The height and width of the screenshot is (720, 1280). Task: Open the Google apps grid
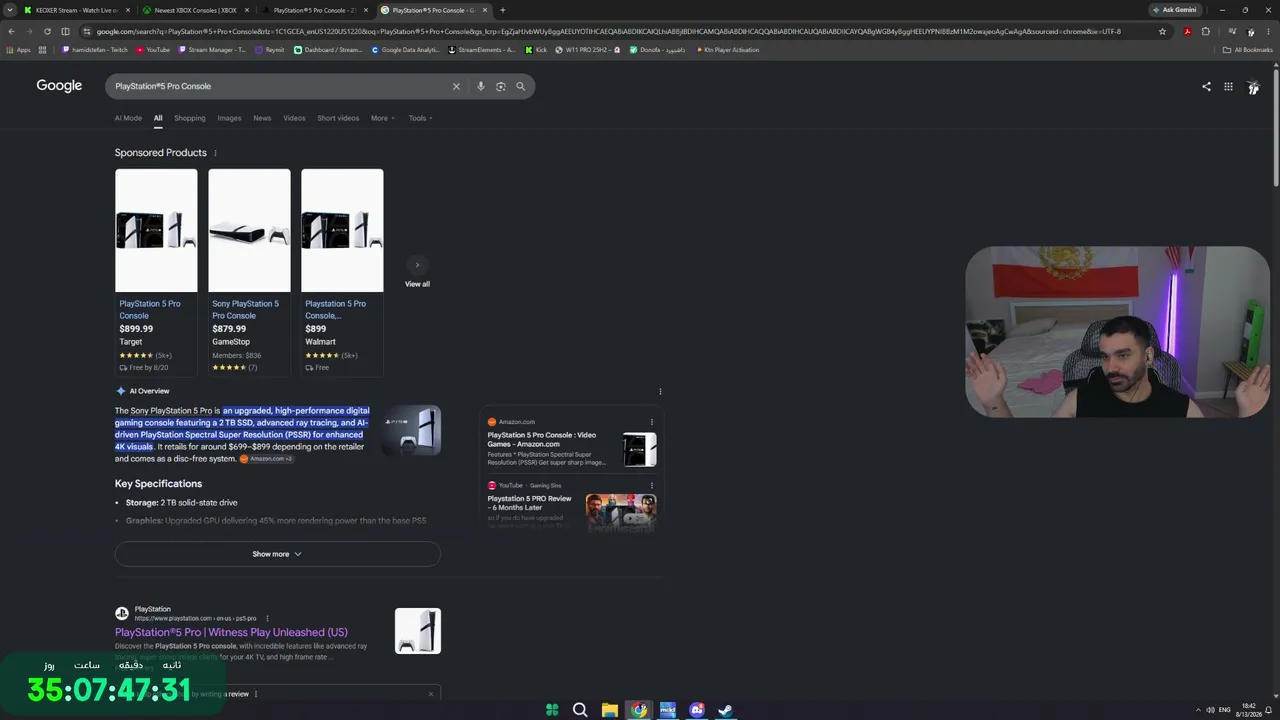(x=1228, y=86)
